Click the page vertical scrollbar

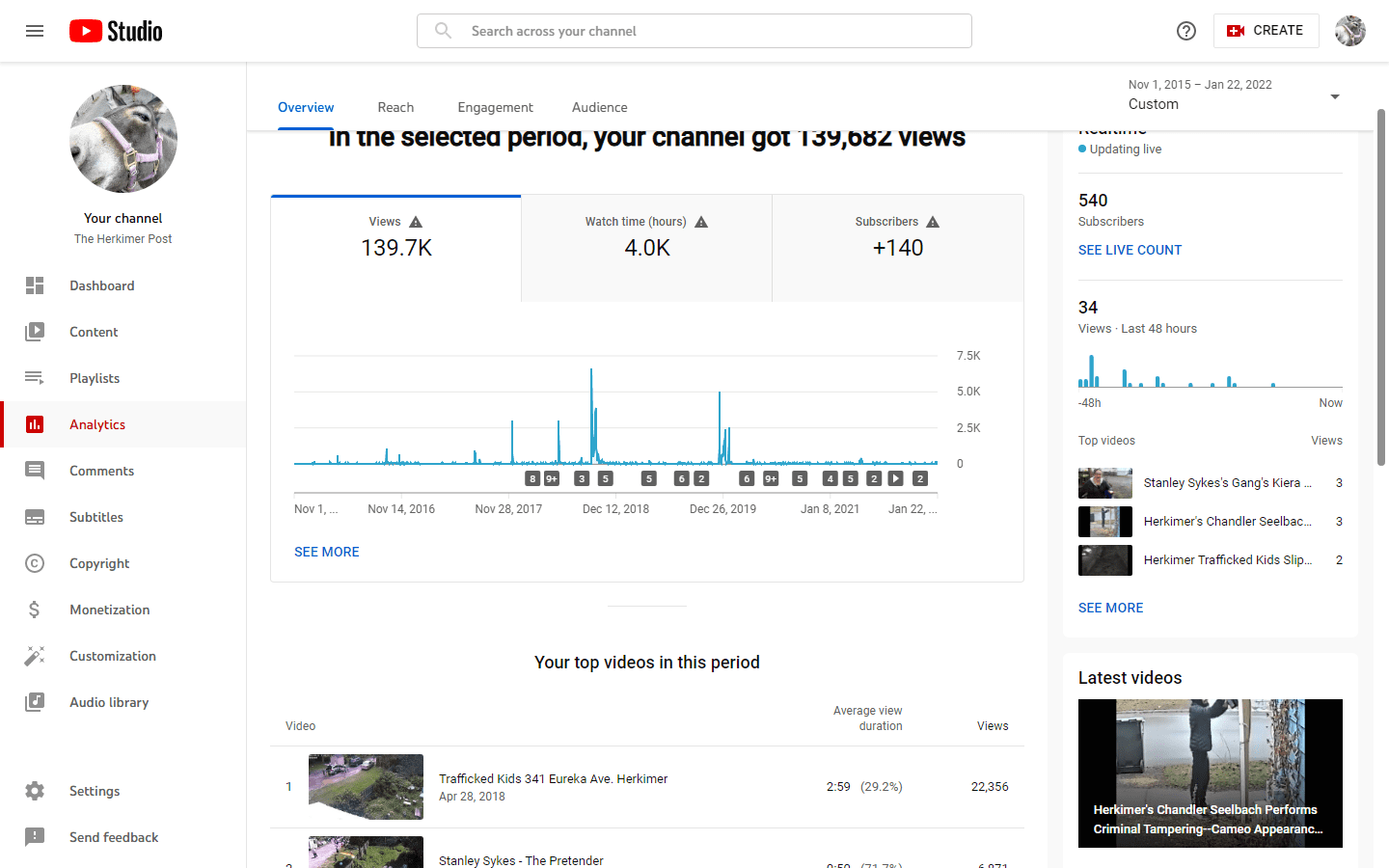pos(1381,287)
